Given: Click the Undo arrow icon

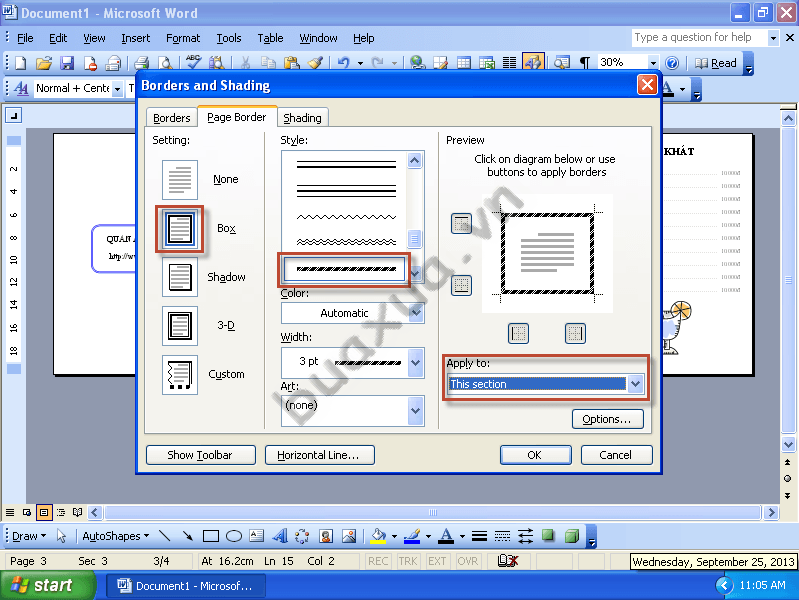Looking at the screenshot, I should tap(343, 63).
